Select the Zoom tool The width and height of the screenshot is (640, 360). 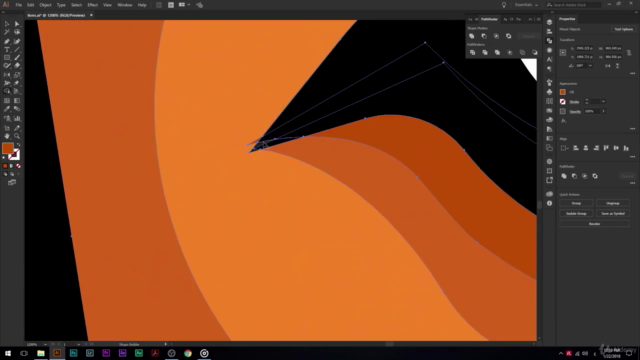(17, 136)
